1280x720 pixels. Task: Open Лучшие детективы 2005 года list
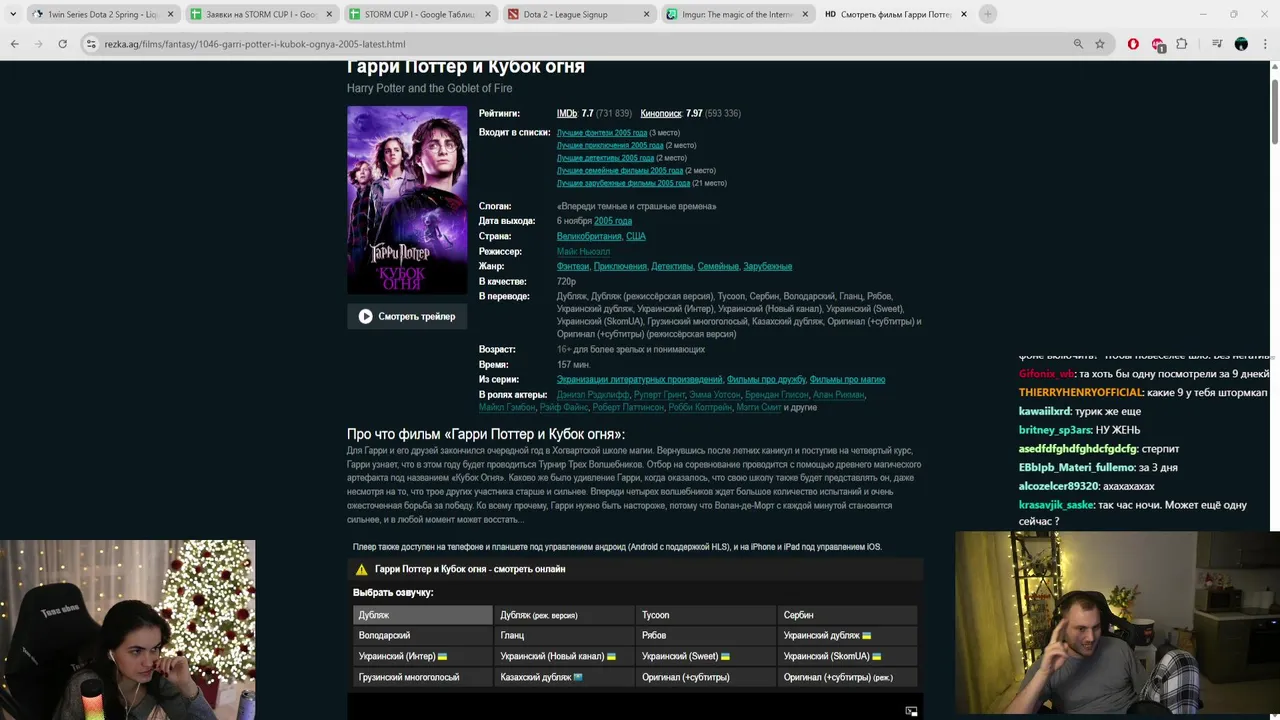click(605, 158)
